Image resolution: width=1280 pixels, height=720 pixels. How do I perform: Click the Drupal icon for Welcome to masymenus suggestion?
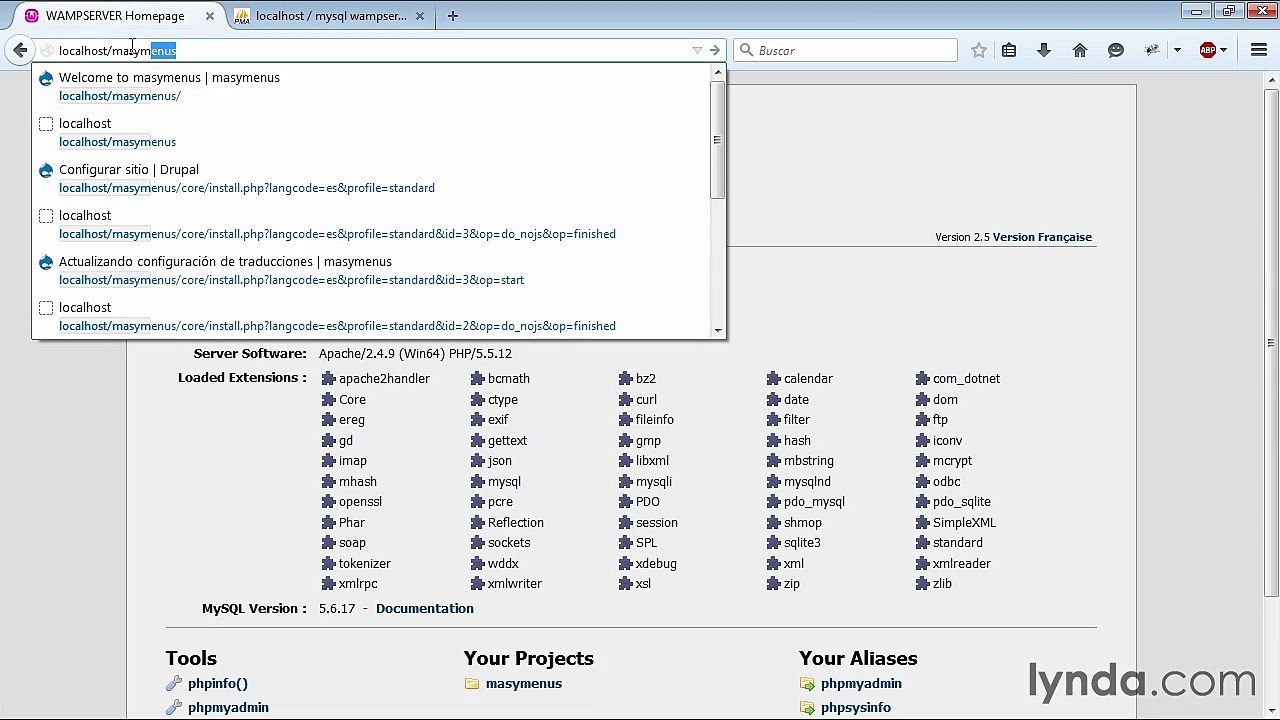tap(46, 78)
